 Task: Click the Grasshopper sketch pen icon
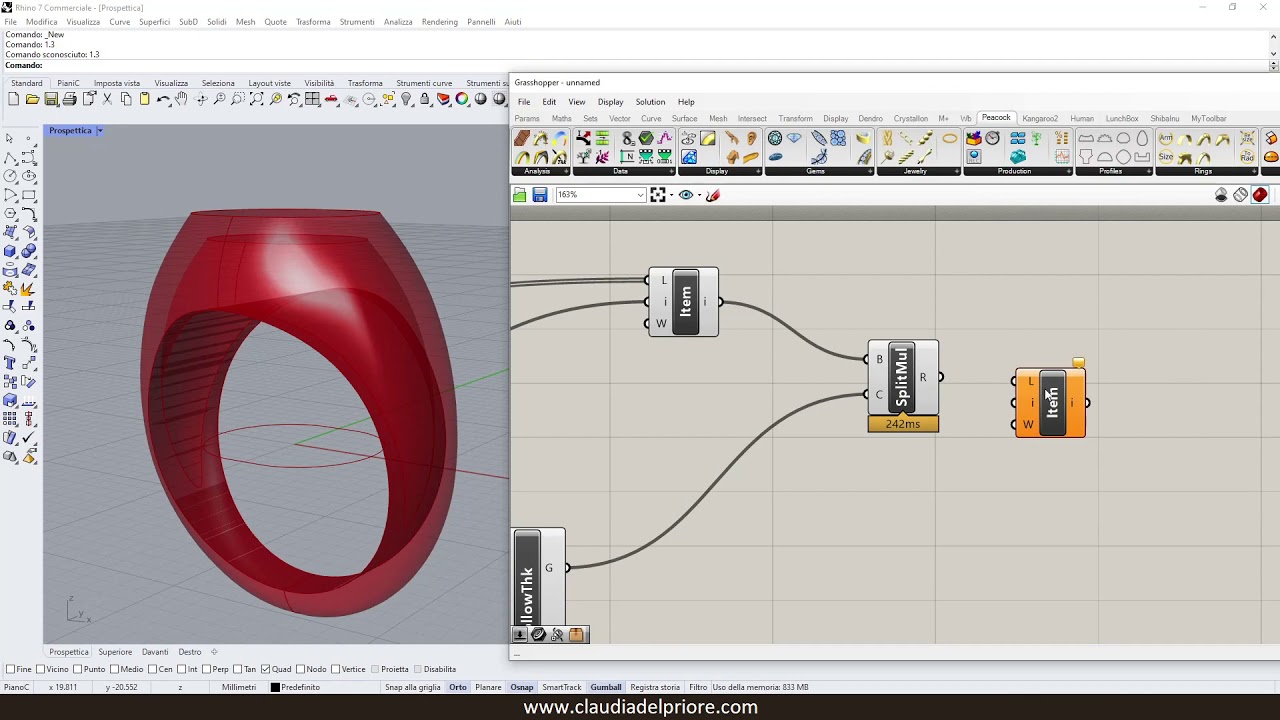pos(713,195)
